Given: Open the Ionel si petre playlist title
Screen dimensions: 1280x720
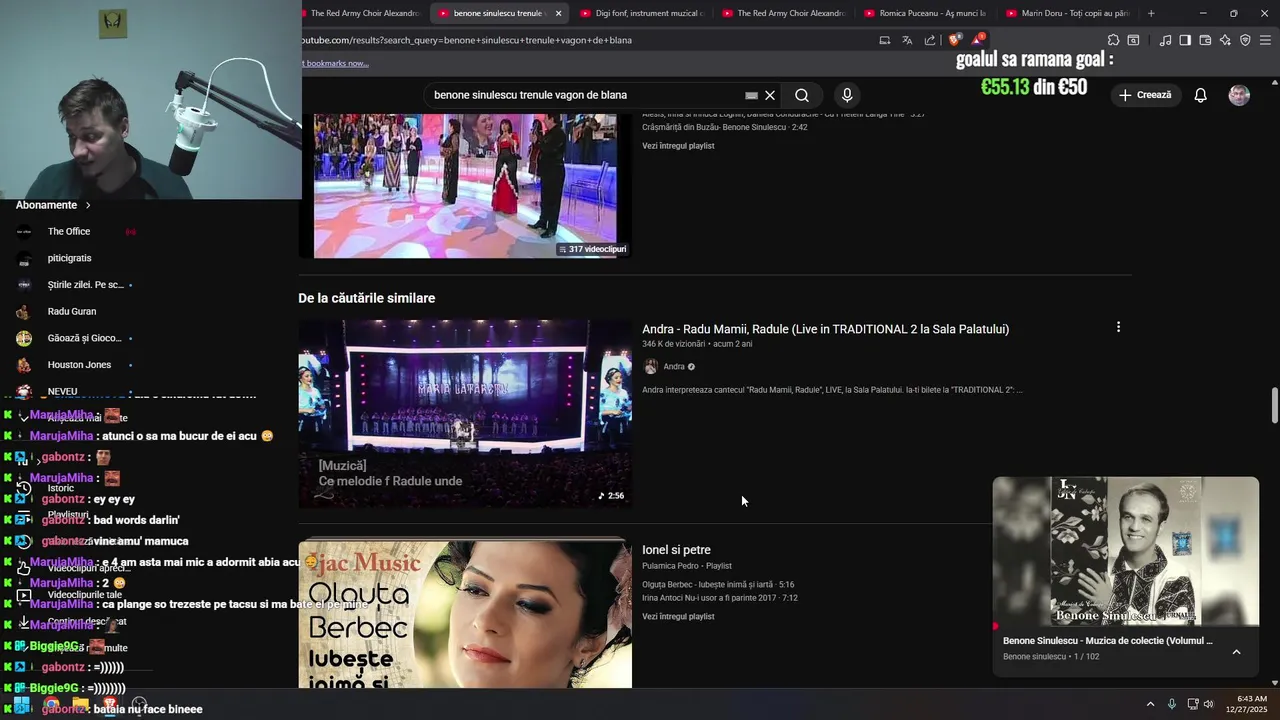Looking at the screenshot, I should click(x=676, y=550).
